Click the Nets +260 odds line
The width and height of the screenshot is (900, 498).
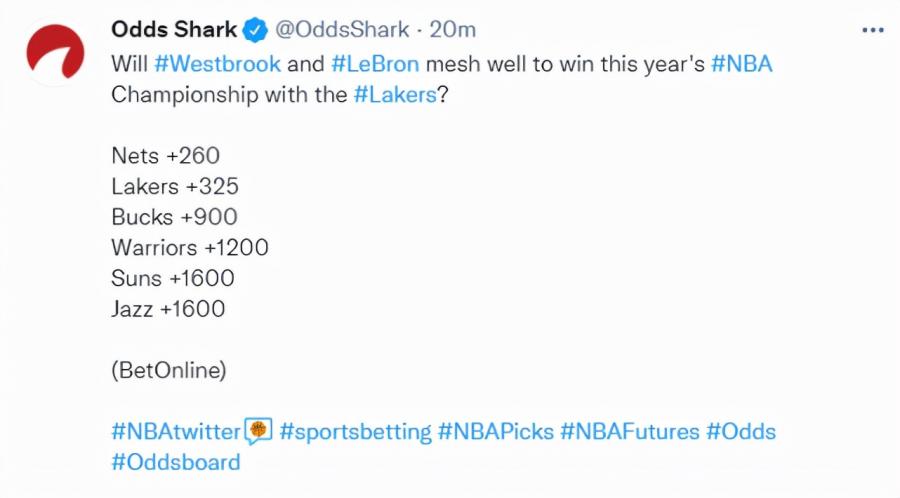[165, 155]
